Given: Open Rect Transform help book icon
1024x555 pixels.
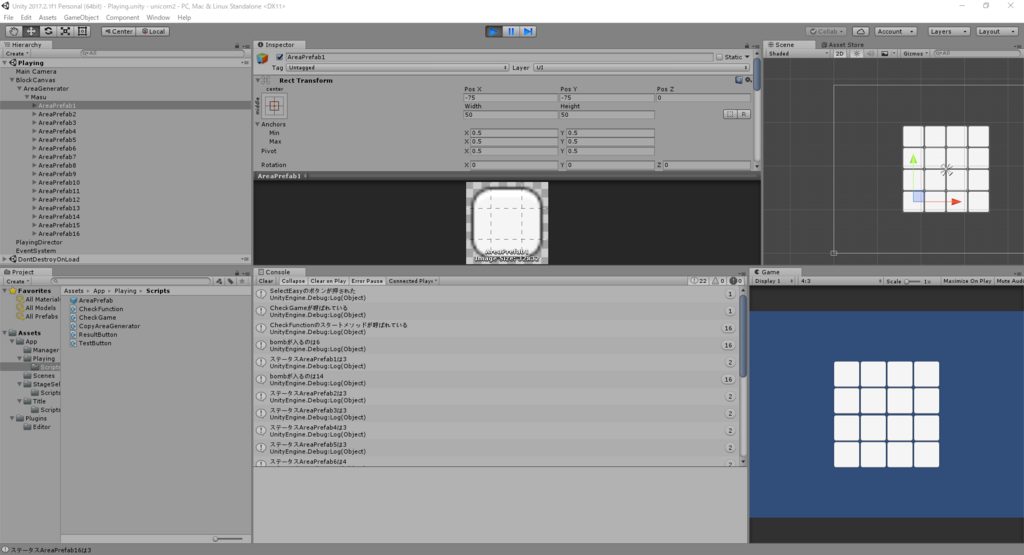Looking at the screenshot, I should (x=739, y=80).
